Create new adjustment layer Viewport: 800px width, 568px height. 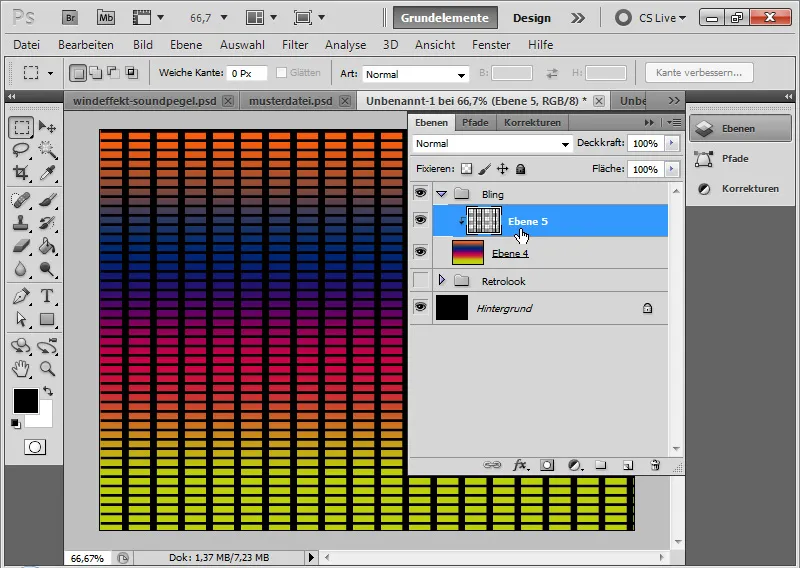click(575, 465)
